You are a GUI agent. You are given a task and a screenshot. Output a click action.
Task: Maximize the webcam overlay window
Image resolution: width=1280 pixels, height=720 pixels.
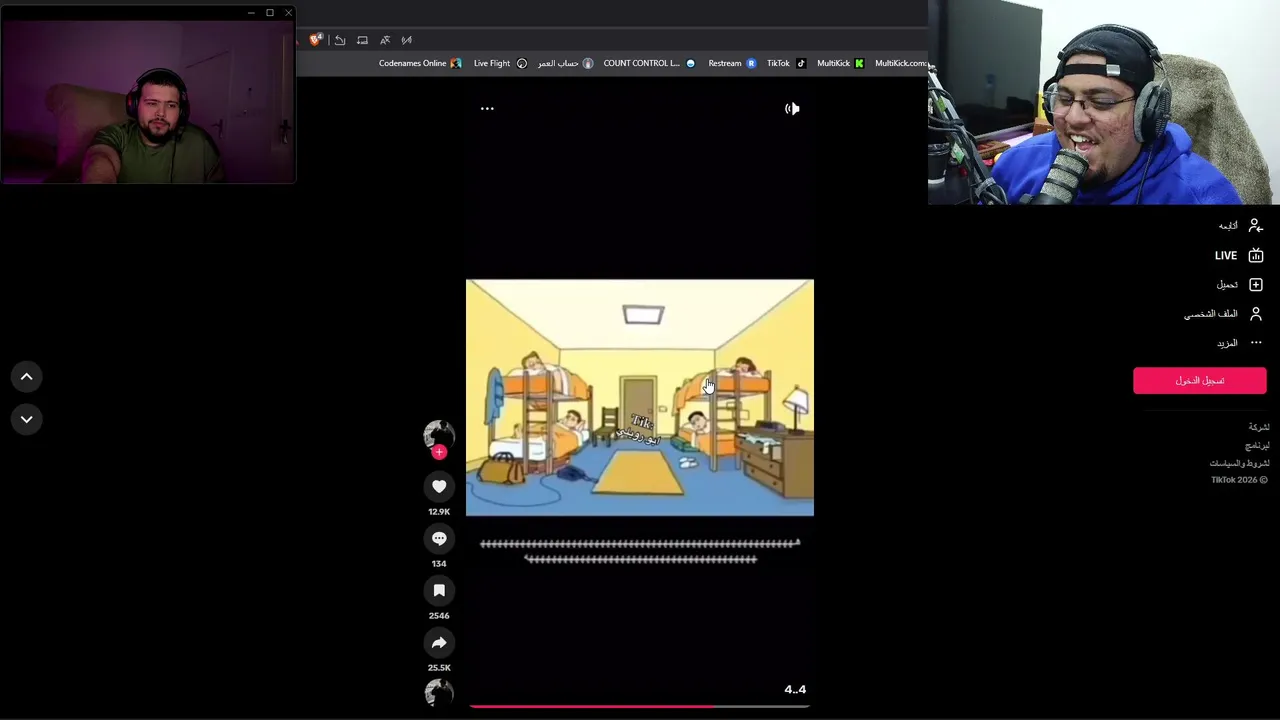pyautogui.click(x=270, y=13)
